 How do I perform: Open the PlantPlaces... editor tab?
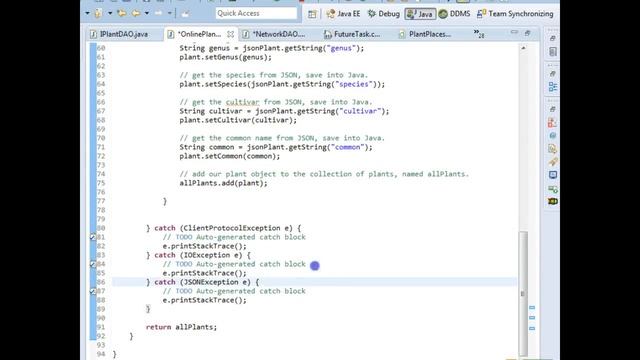click(425, 34)
